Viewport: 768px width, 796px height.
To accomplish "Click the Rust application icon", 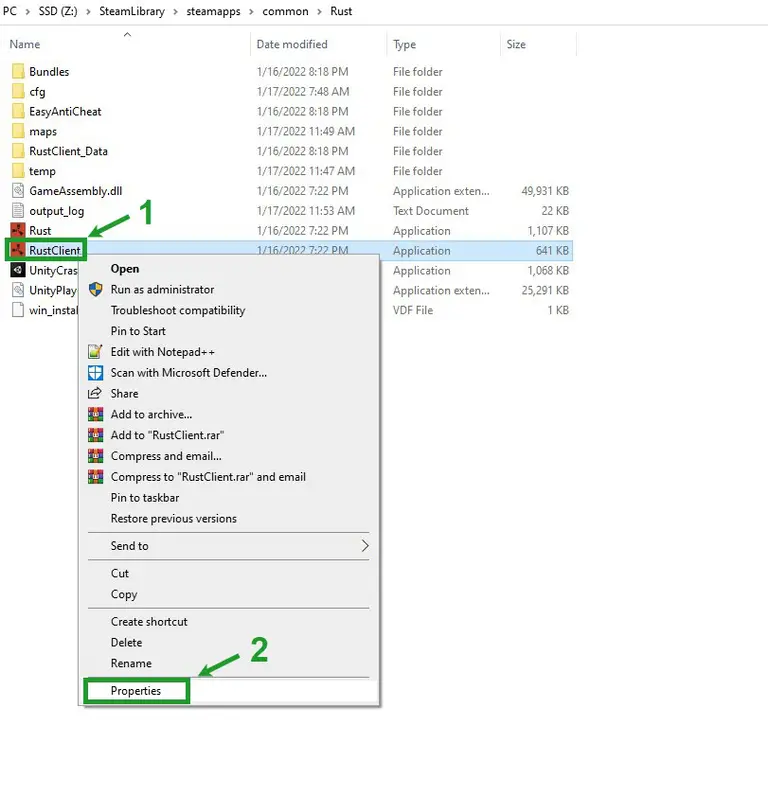I will (x=18, y=230).
